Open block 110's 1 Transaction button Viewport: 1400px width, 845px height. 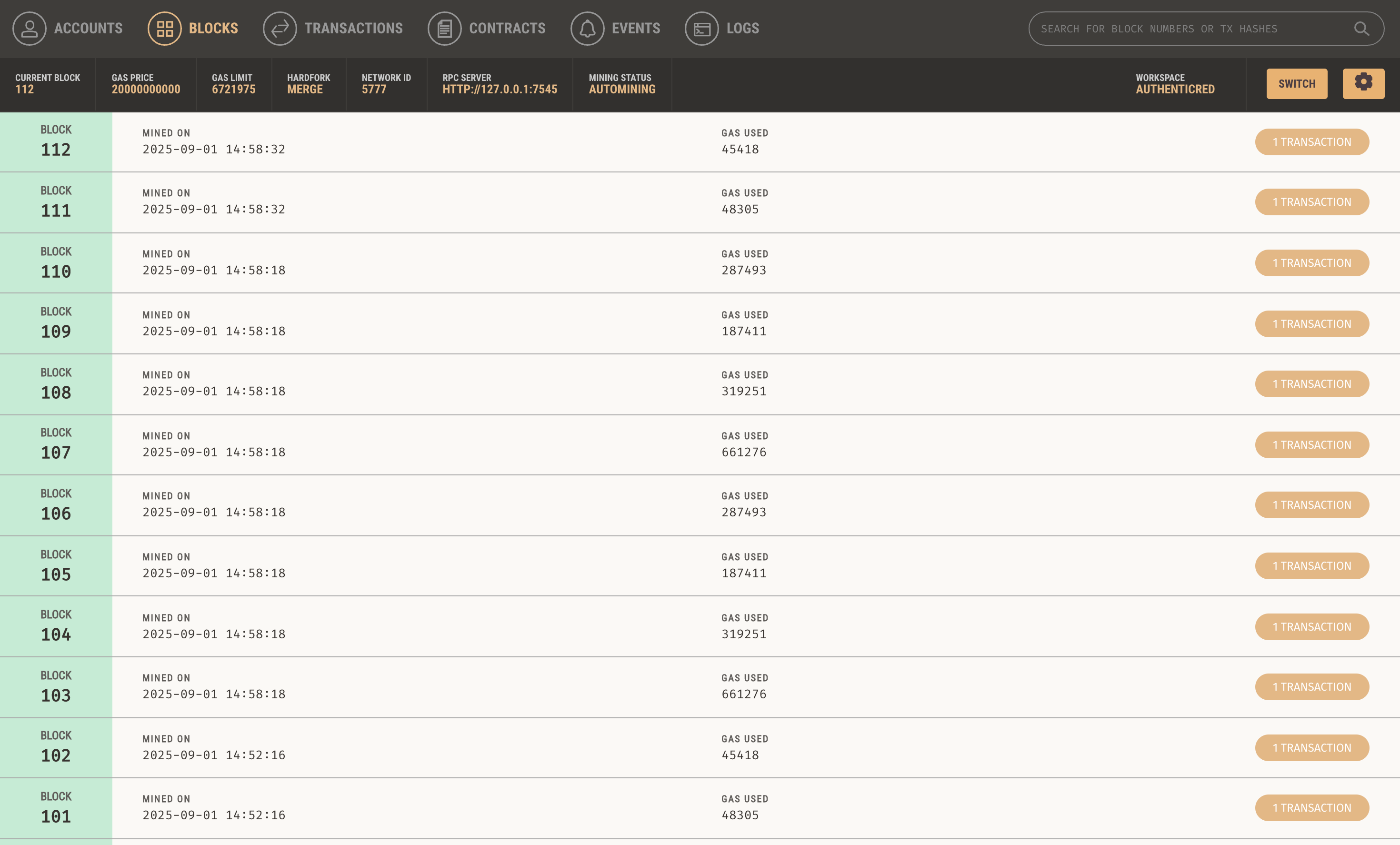coord(1311,263)
